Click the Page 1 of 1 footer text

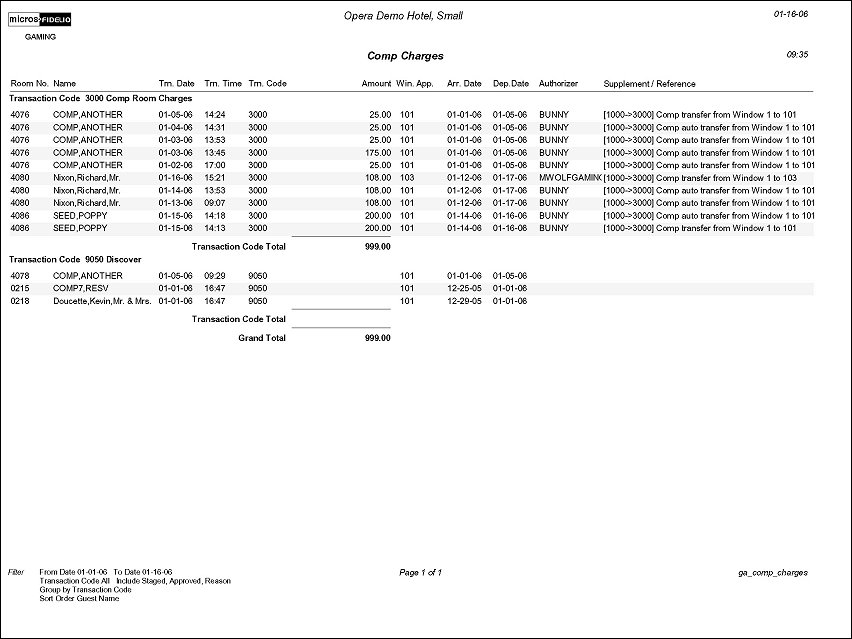pyautogui.click(x=420, y=573)
